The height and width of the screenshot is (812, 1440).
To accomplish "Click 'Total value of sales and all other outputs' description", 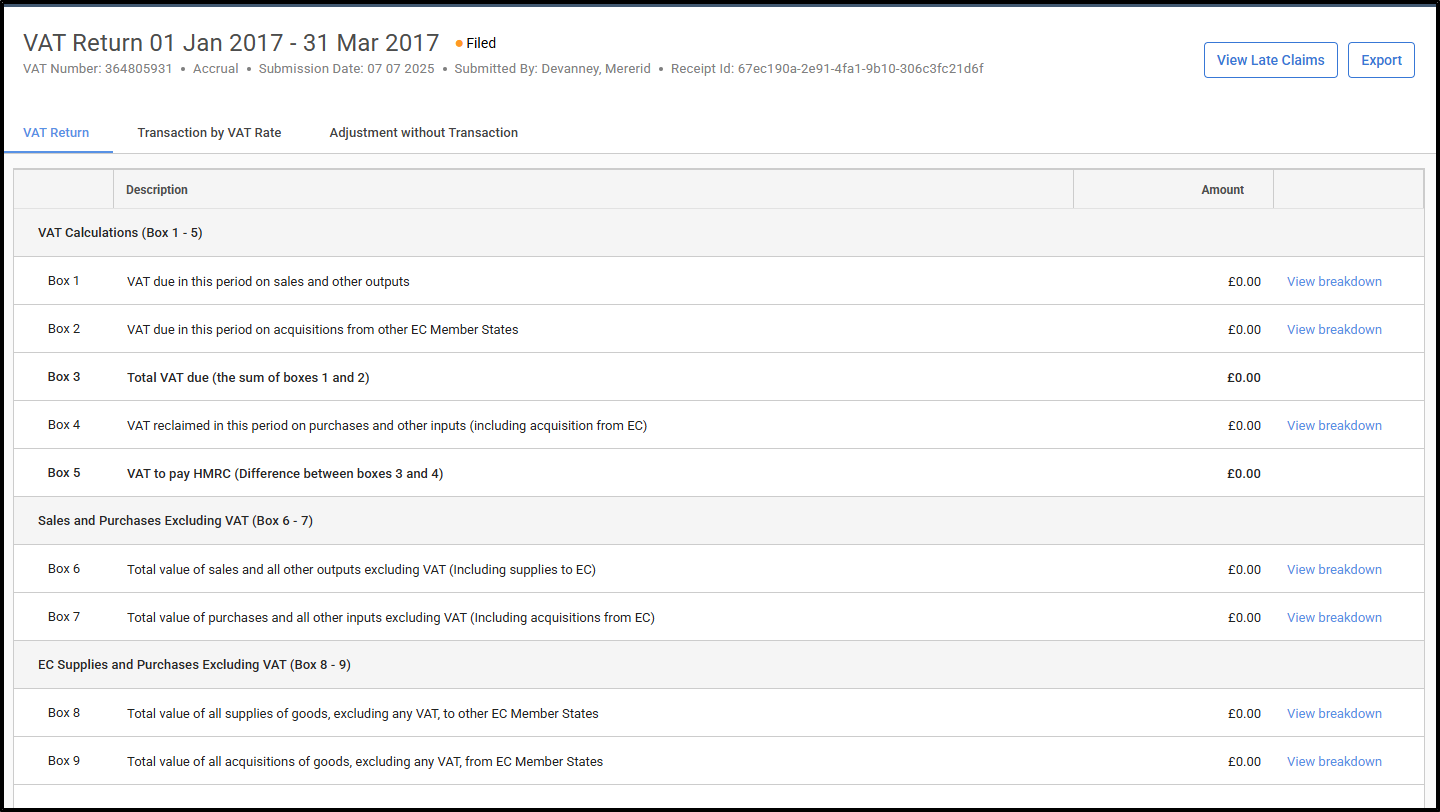I will coord(361,569).
